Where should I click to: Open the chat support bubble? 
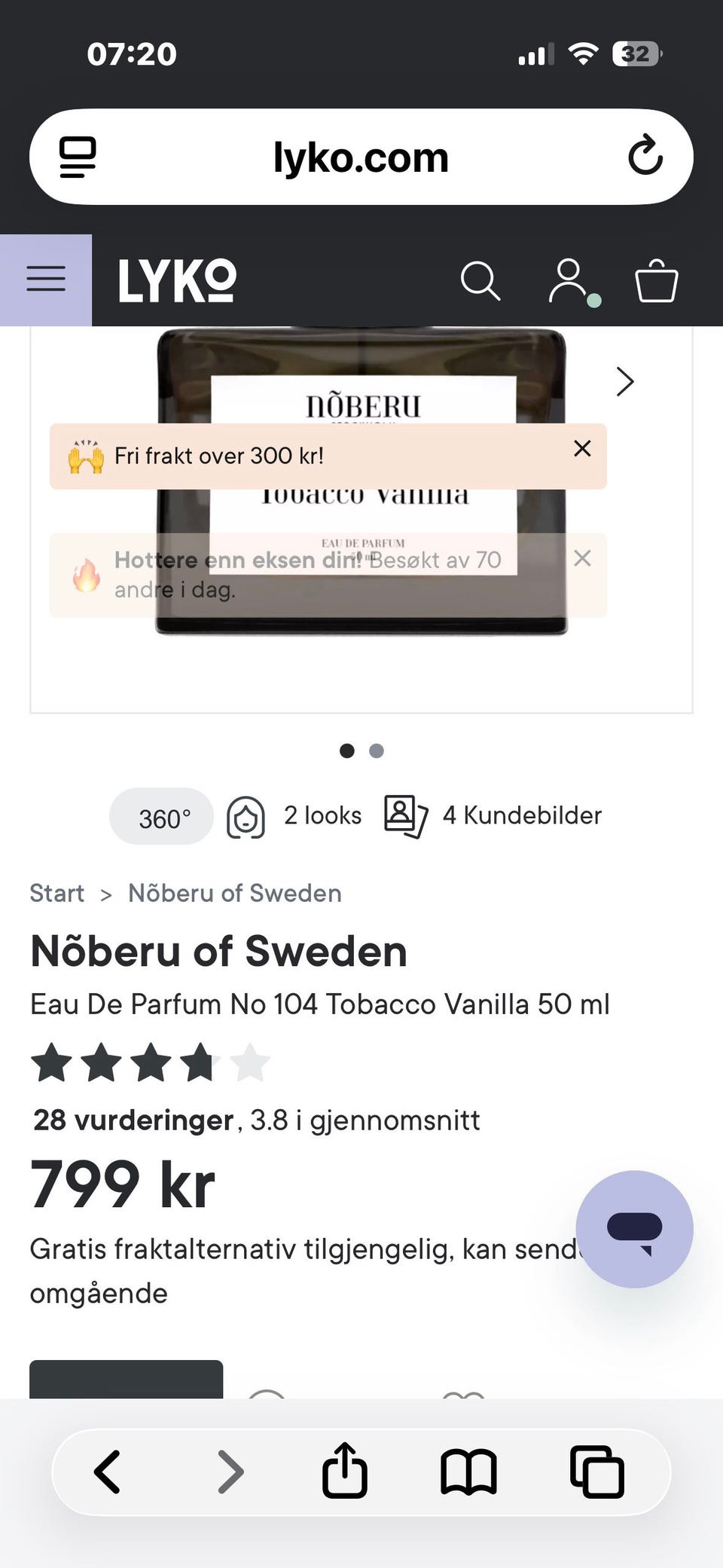[634, 1229]
